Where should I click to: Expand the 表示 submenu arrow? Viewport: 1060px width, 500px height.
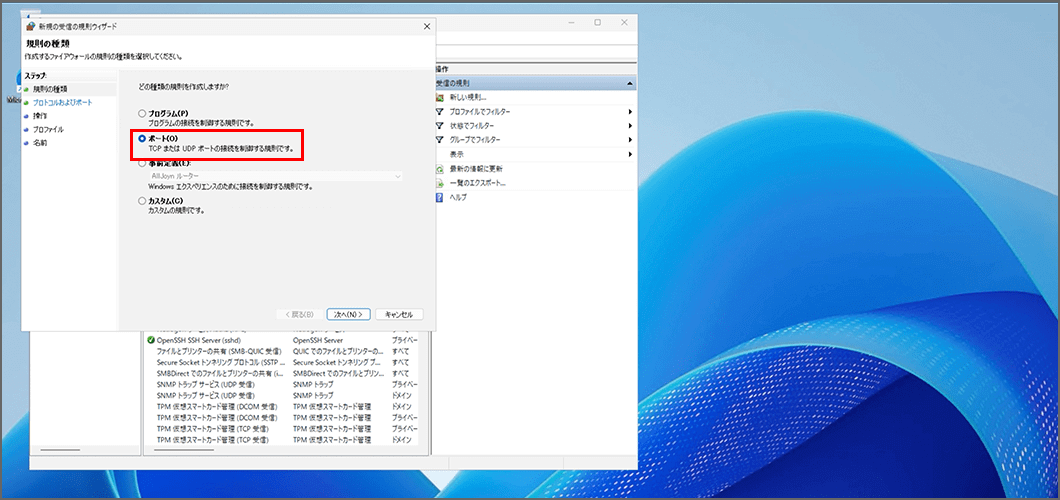pos(630,154)
